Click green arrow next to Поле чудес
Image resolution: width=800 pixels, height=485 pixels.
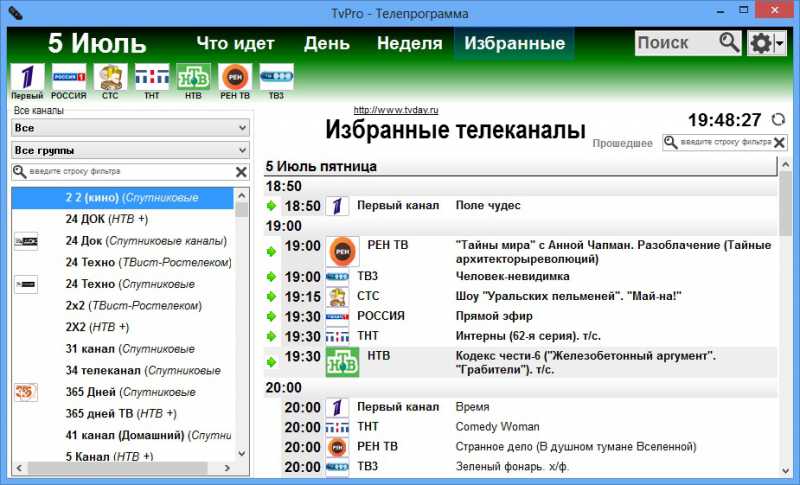(x=271, y=206)
